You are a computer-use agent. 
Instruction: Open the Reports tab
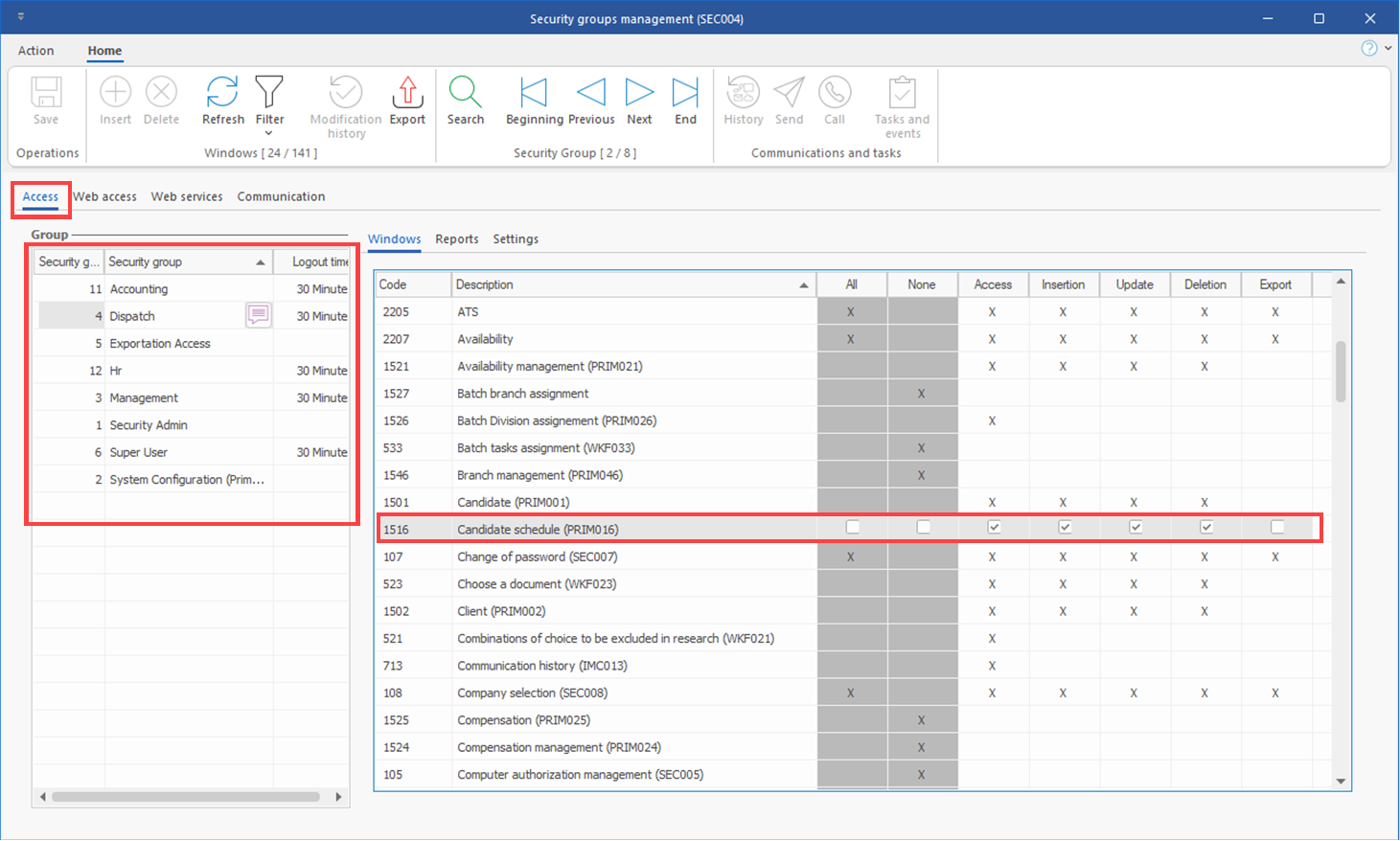click(x=456, y=239)
